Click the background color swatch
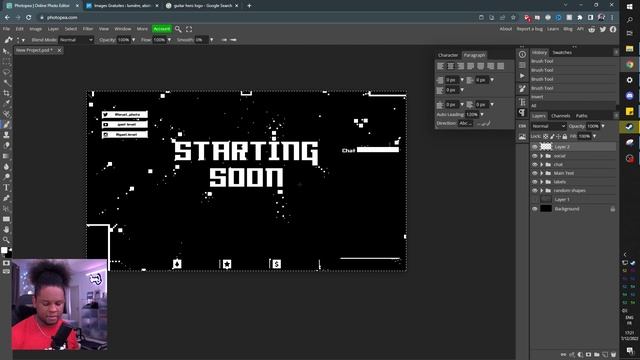This screenshot has width=640, height=360. pos(9,254)
